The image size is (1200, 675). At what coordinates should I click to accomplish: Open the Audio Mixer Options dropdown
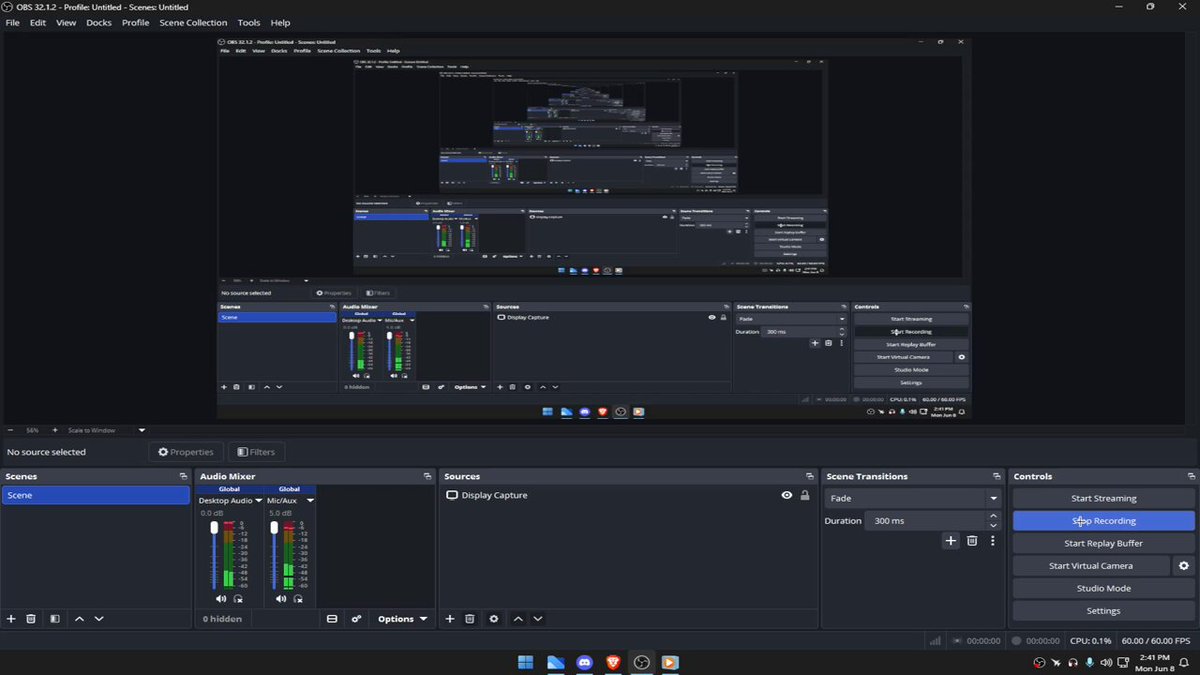[402, 619]
